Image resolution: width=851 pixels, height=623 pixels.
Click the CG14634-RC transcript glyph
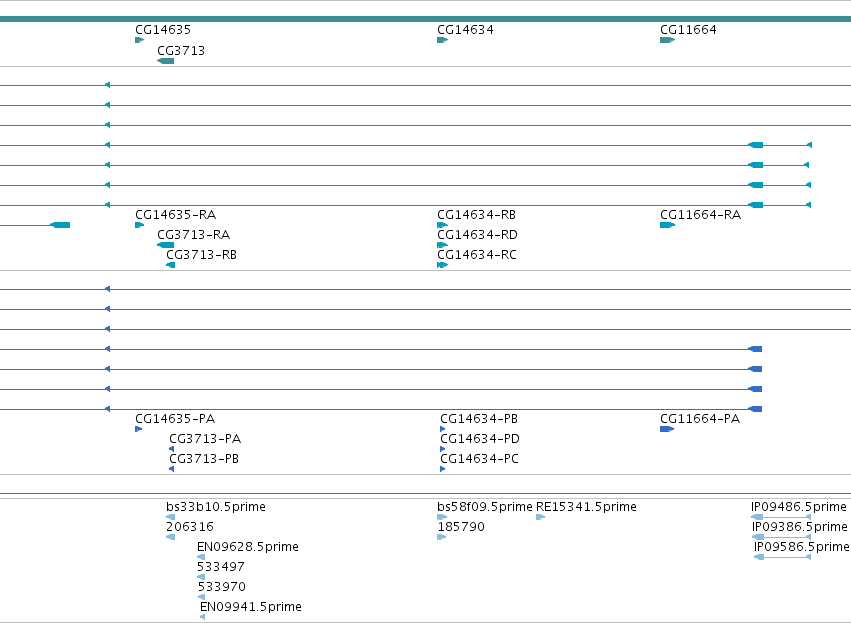pyautogui.click(x=442, y=265)
